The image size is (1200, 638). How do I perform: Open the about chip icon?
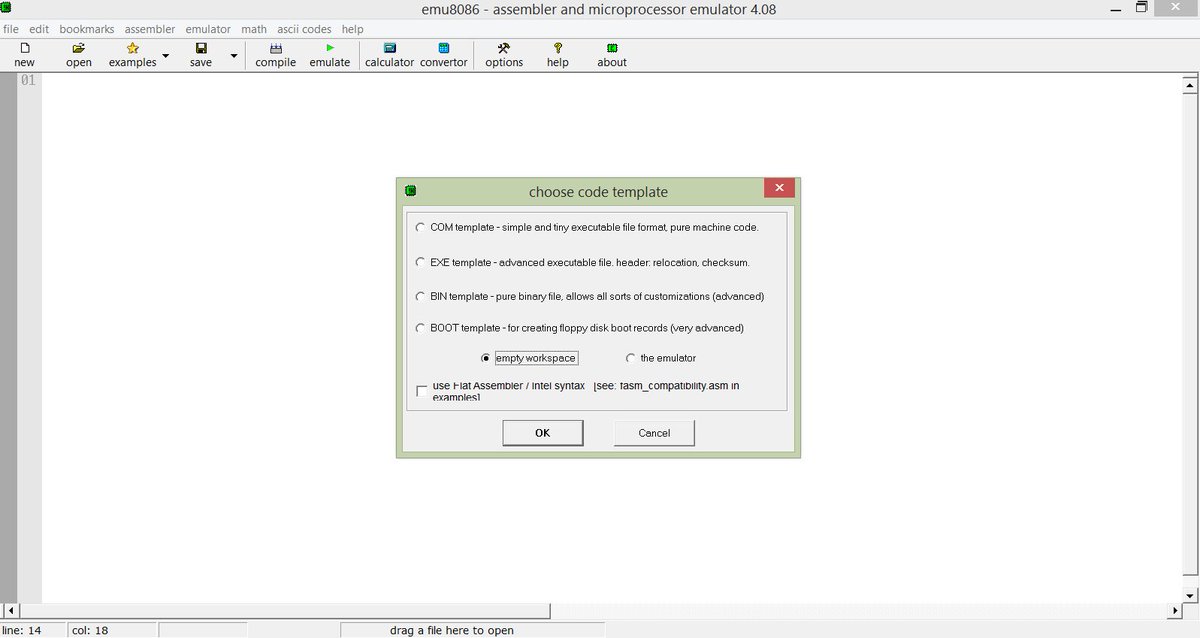click(x=612, y=48)
